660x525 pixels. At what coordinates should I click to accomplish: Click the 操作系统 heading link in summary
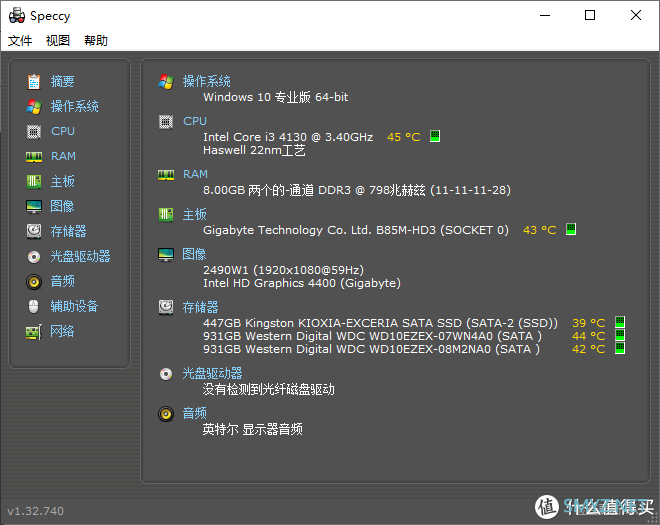[206, 81]
